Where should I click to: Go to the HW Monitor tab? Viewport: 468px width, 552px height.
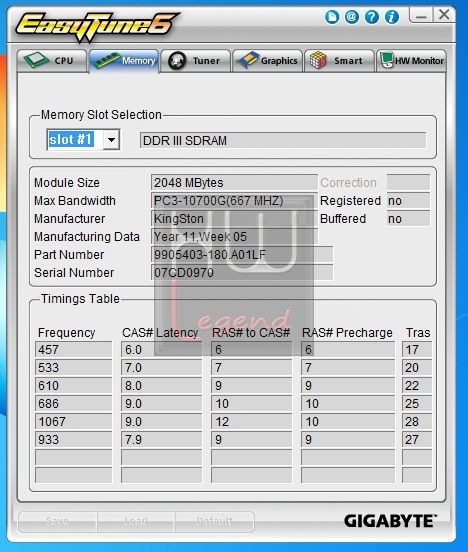point(412,61)
